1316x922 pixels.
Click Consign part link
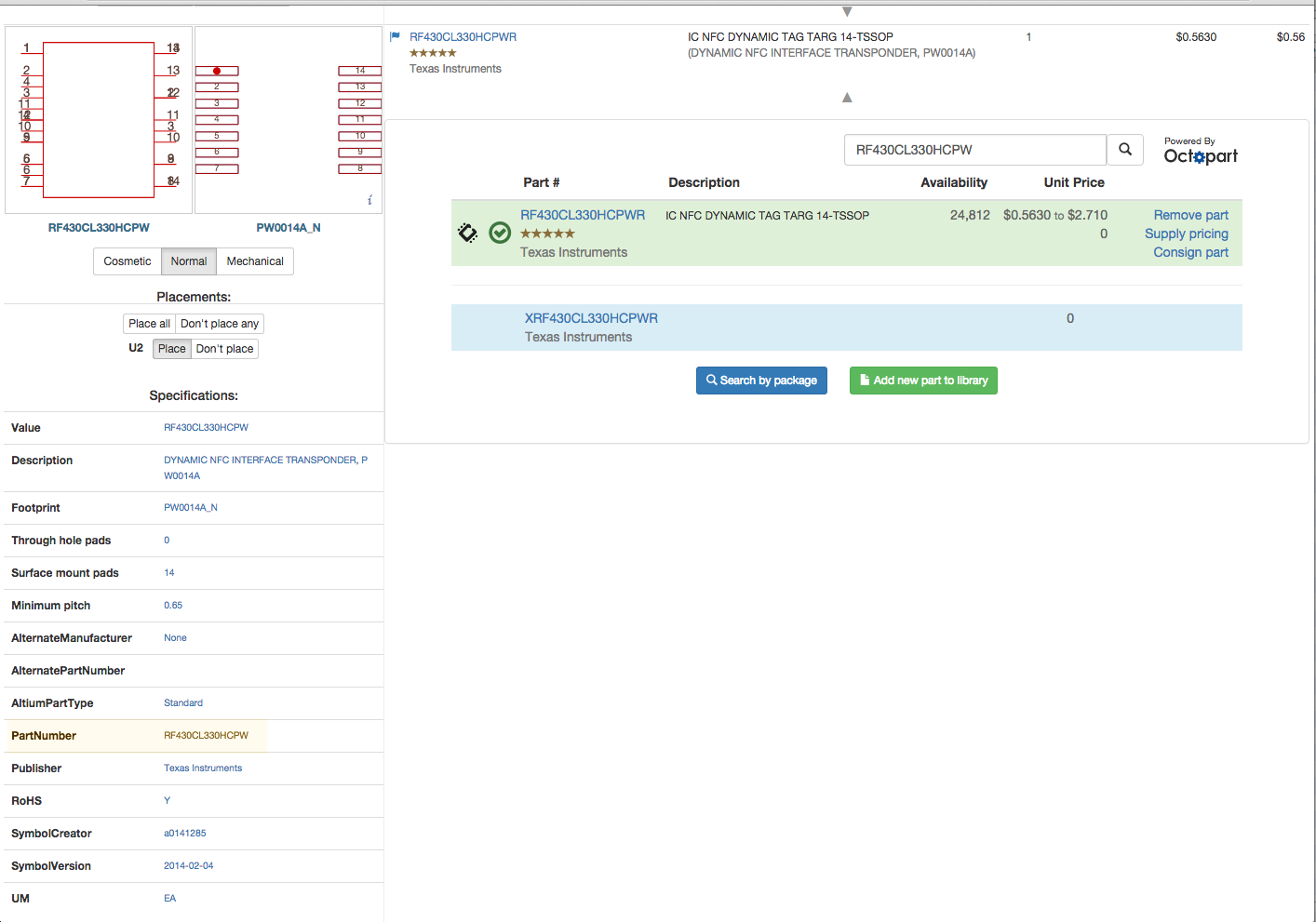pyautogui.click(x=1190, y=252)
